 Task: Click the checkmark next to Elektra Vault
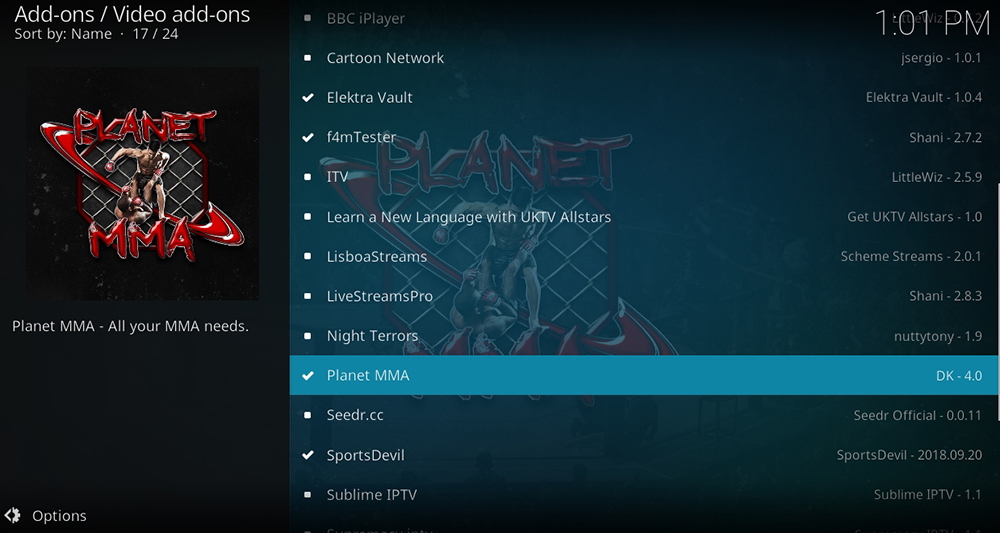click(x=308, y=98)
